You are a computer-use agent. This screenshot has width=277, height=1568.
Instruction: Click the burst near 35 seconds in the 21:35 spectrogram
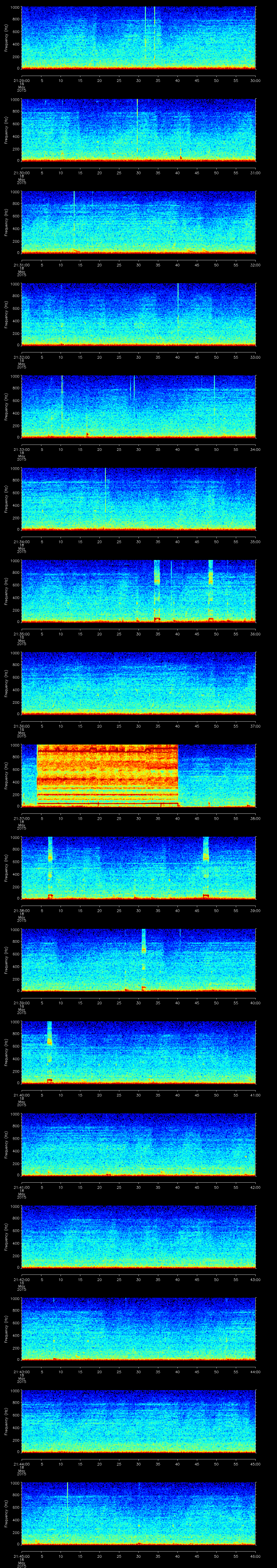pyautogui.click(x=157, y=590)
